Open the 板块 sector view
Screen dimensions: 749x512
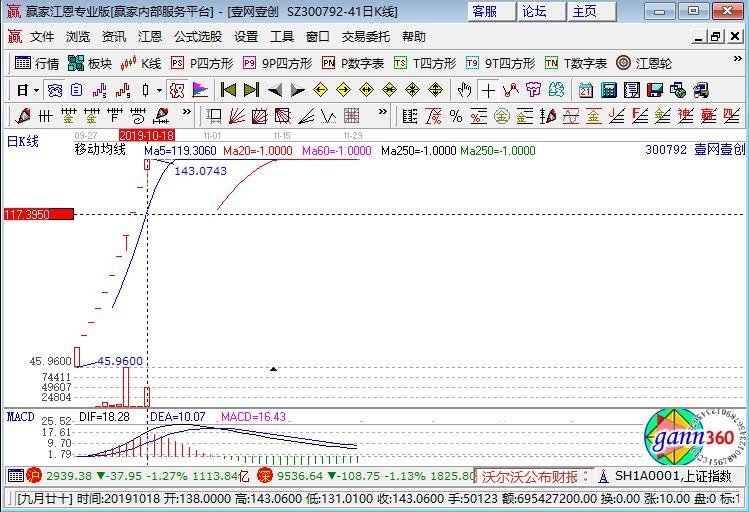(90, 63)
